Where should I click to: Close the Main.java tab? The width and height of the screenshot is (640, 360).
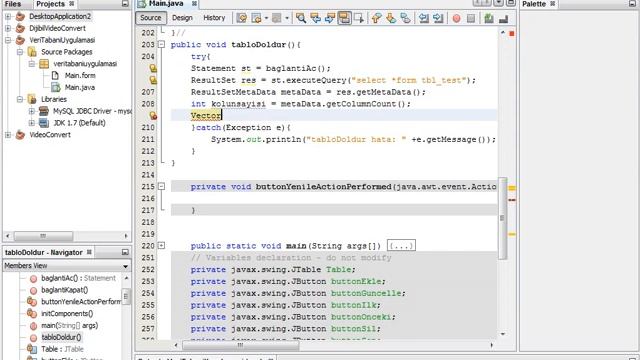coord(194,4)
